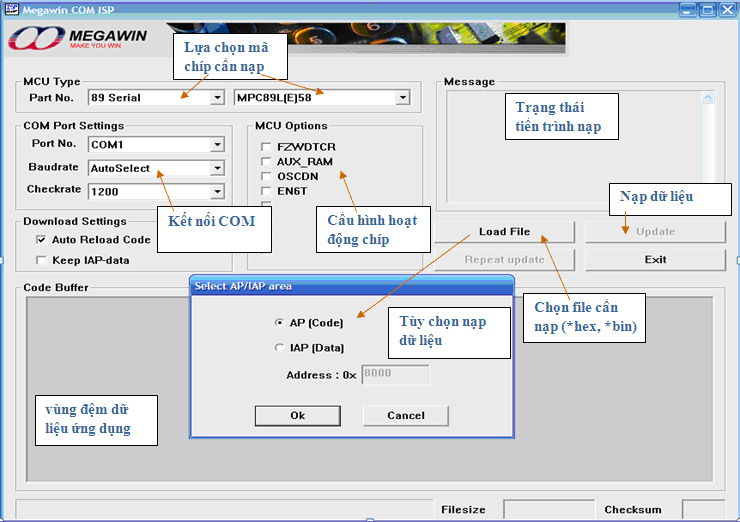
Task: Select the IAP (Data) radio button
Action: click(279, 348)
